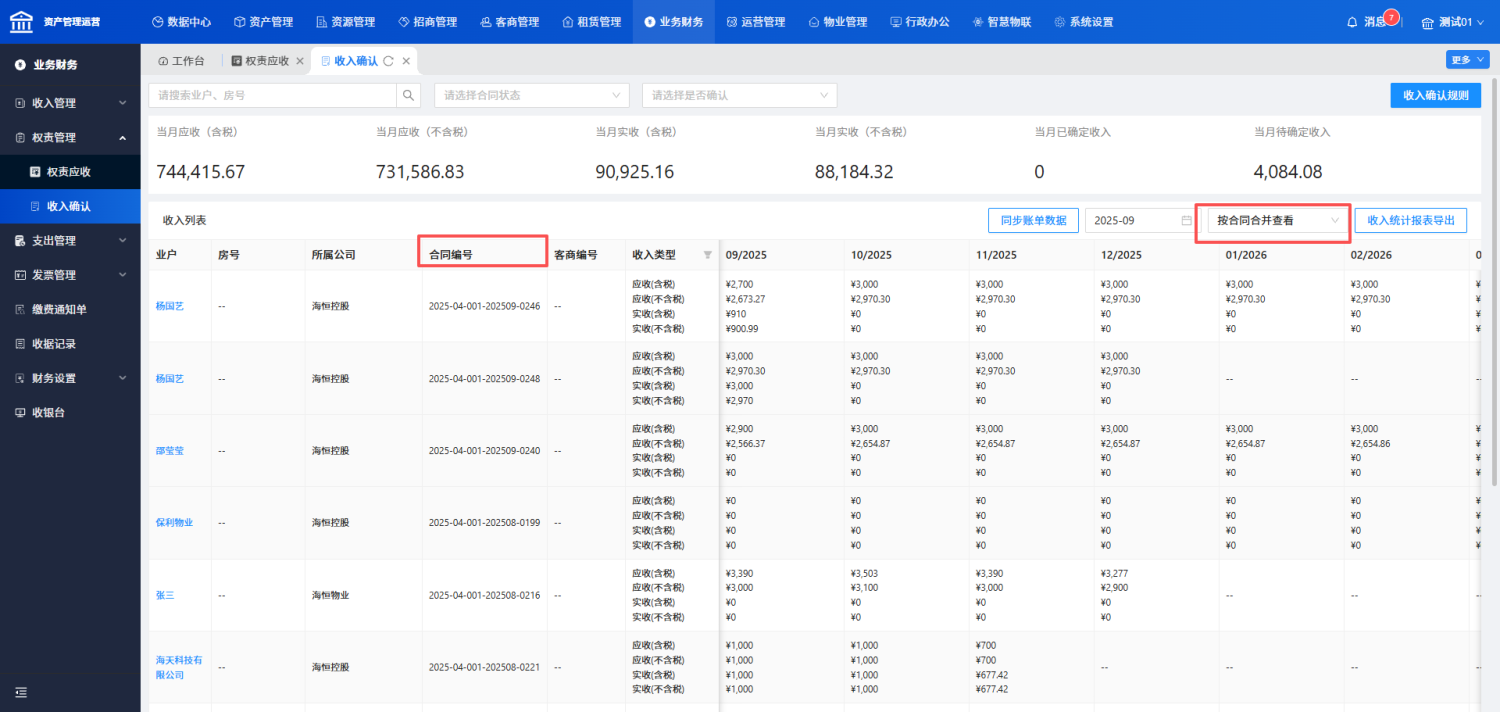The width and height of the screenshot is (1500, 712).
Task: Open the 按合同合并查看 view dropdown
Action: 1277,220
